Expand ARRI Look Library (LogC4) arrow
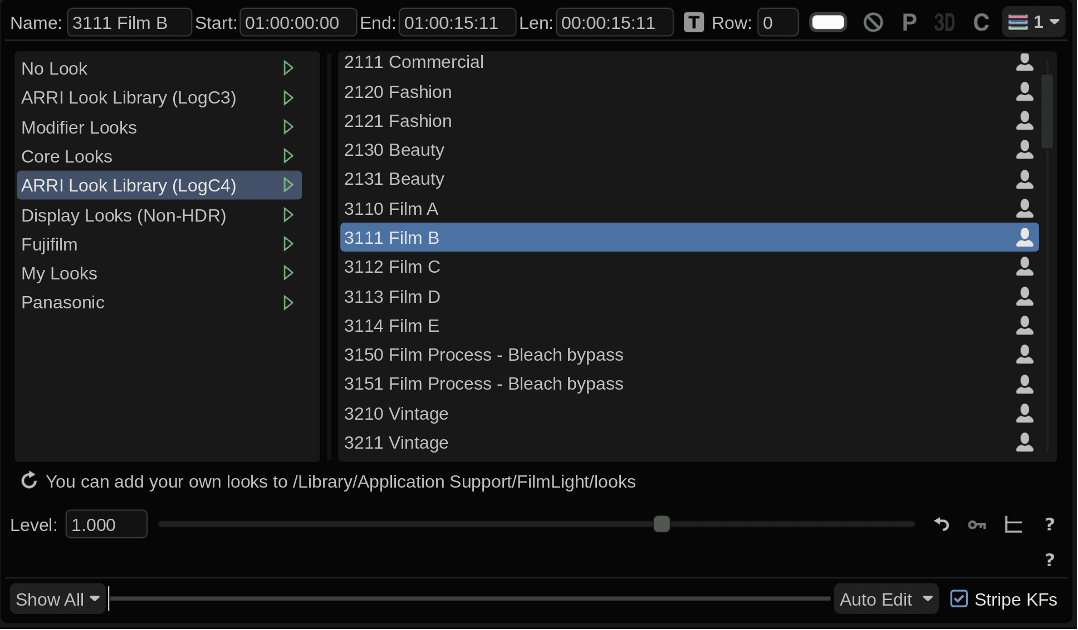 pos(288,185)
